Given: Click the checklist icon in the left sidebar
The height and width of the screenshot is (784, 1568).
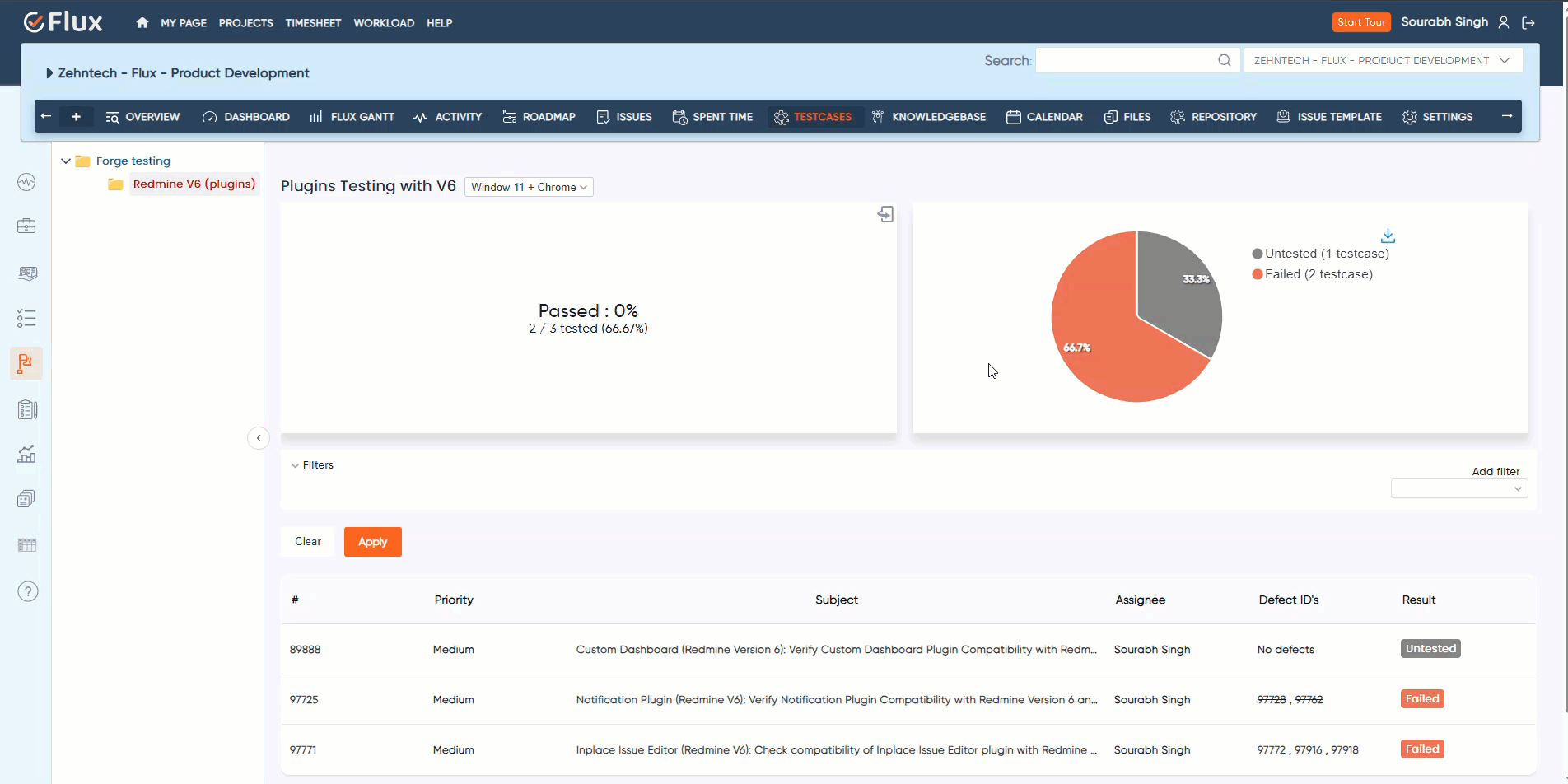Looking at the screenshot, I should [x=26, y=318].
